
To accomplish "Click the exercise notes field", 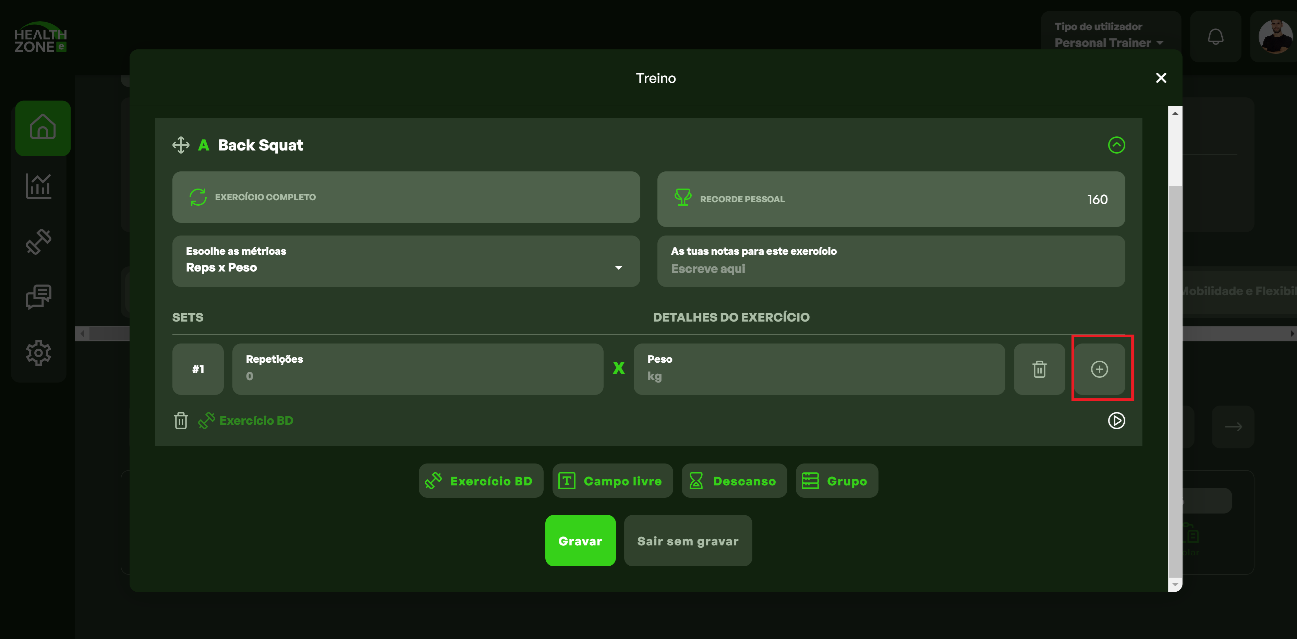I will pos(891,261).
